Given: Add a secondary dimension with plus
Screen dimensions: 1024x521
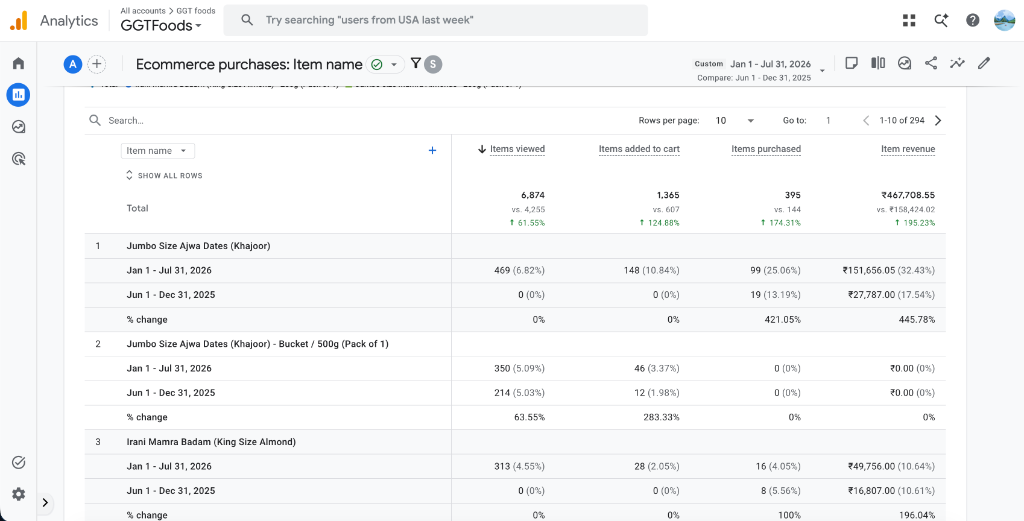Looking at the screenshot, I should pos(432,151).
